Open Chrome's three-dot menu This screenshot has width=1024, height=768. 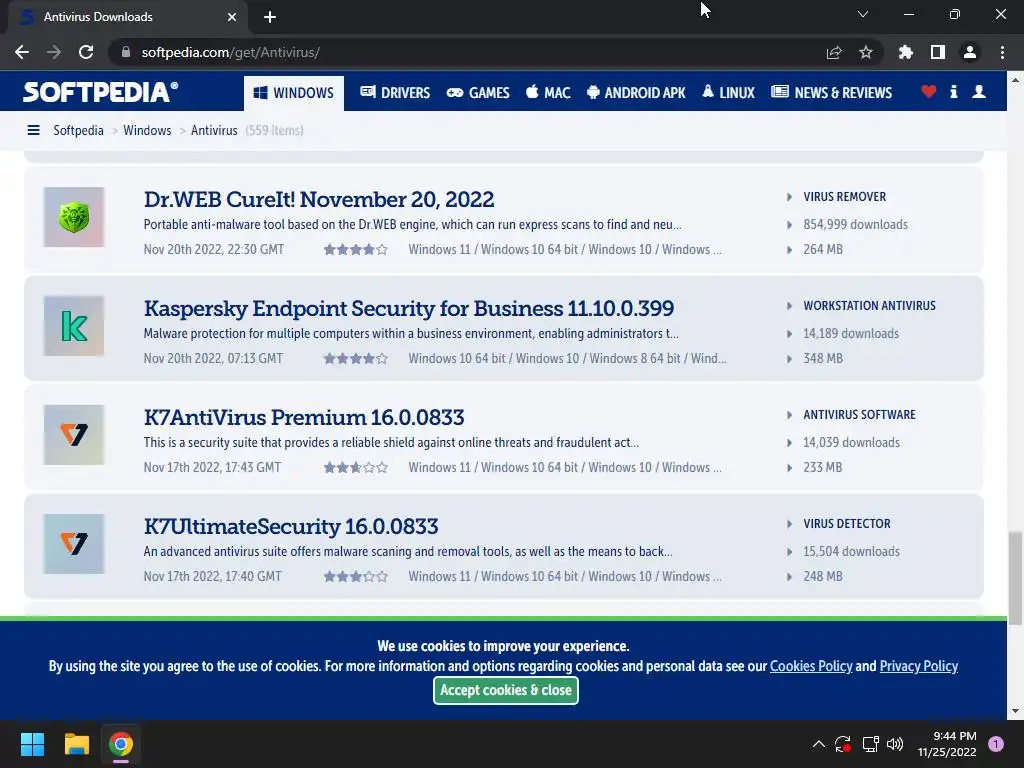point(1002,52)
